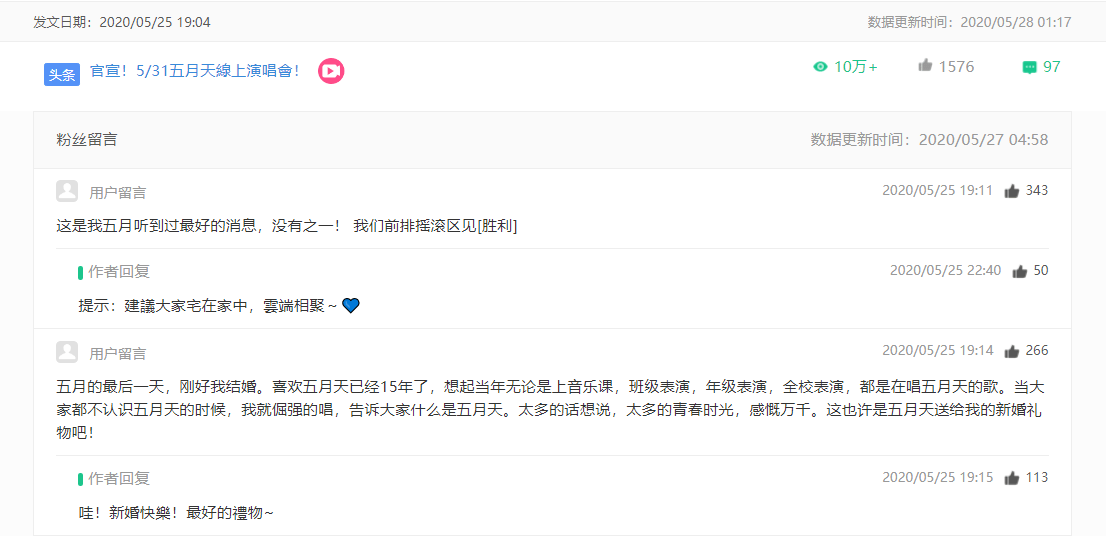Click the green eye views icon
Screen dimensions: 1106x536
pos(820,67)
